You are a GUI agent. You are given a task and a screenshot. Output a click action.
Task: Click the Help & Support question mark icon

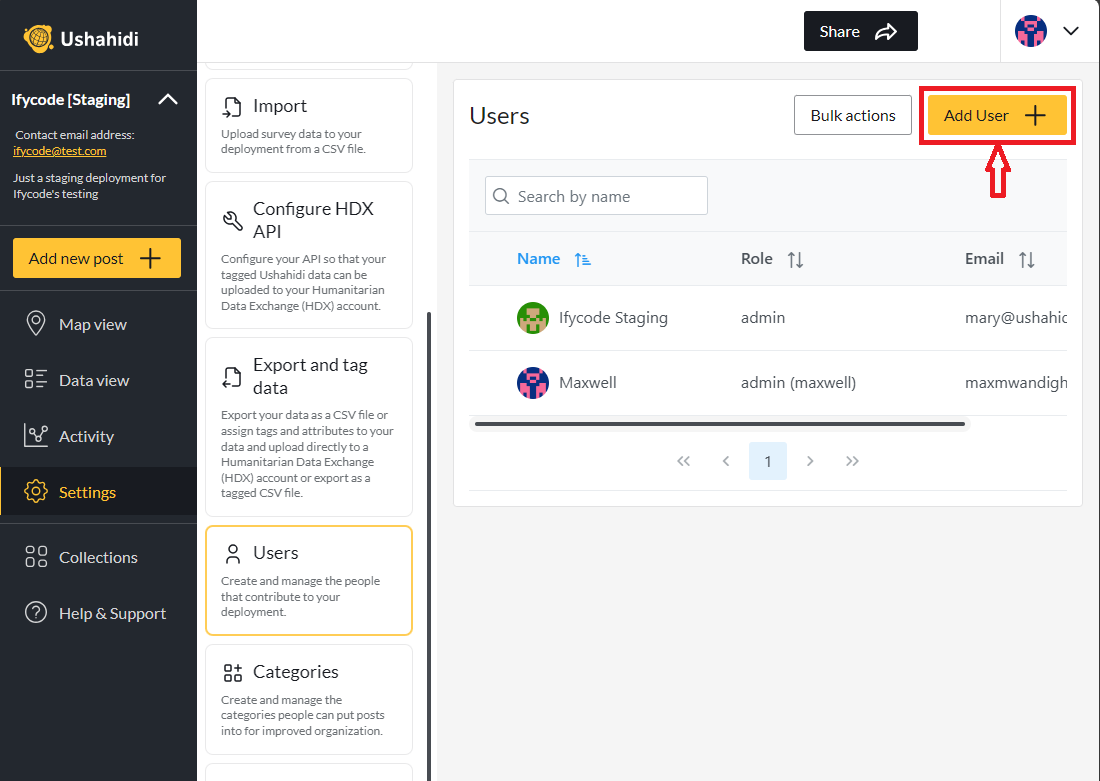point(33,613)
